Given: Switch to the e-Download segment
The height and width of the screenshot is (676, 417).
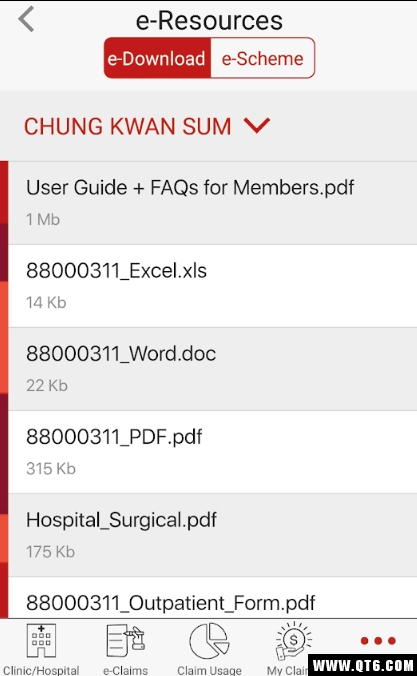Looking at the screenshot, I should coord(157,58).
